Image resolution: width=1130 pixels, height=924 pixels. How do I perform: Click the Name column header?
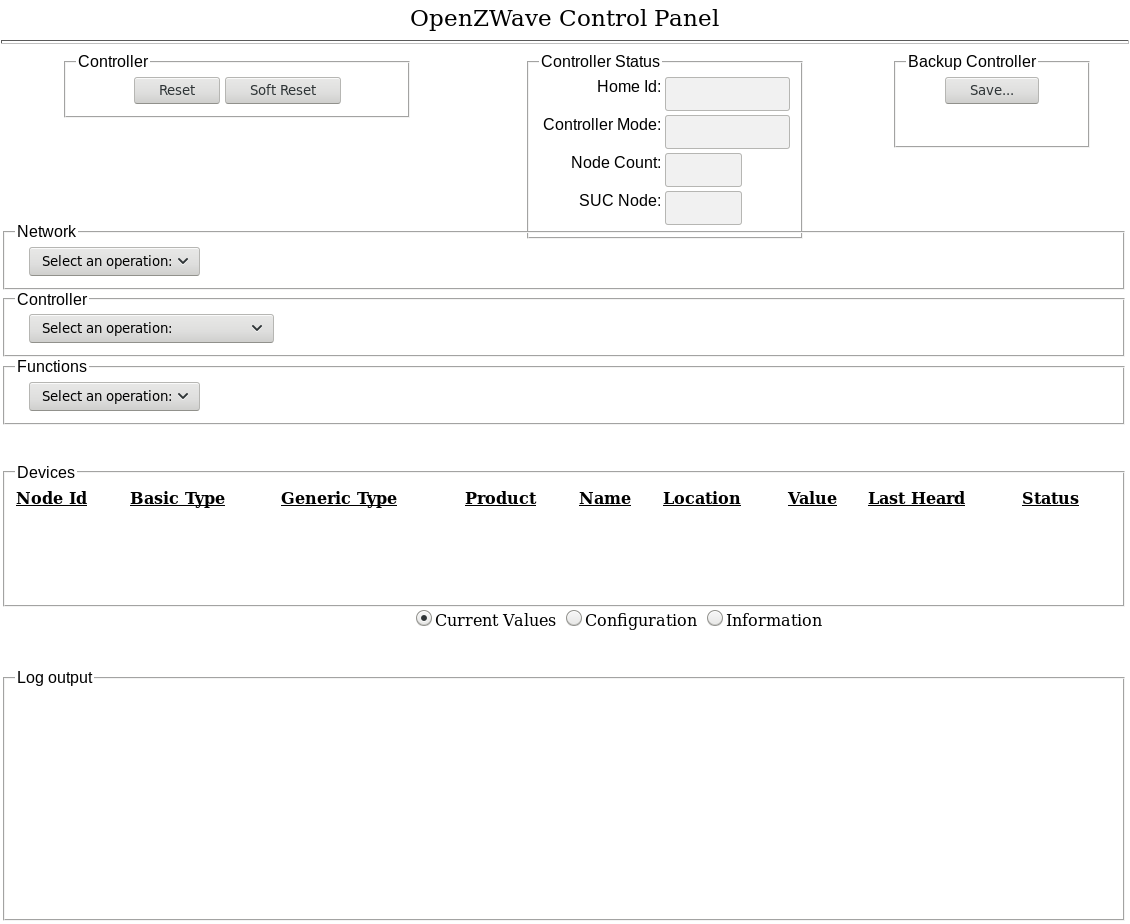pyautogui.click(x=605, y=498)
